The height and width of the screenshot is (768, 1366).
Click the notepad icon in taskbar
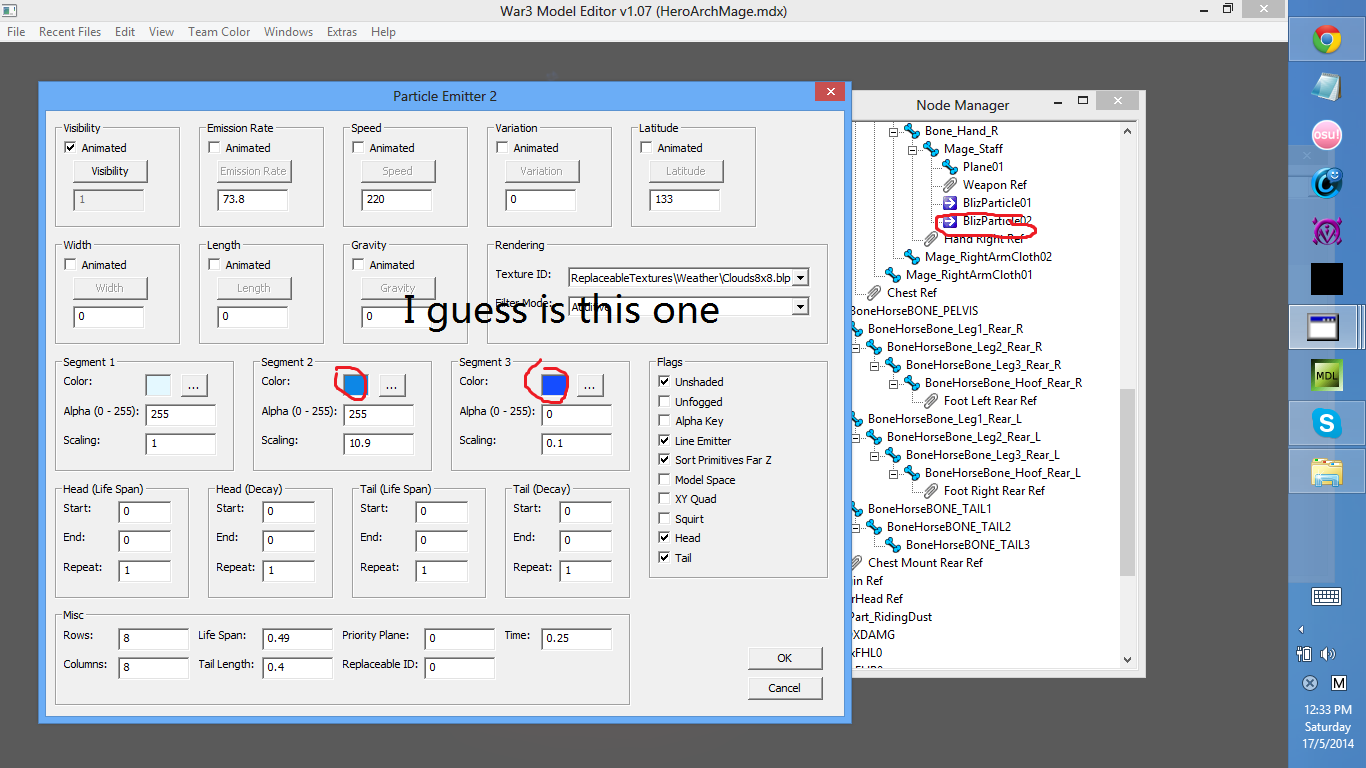pyautogui.click(x=1327, y=87)
